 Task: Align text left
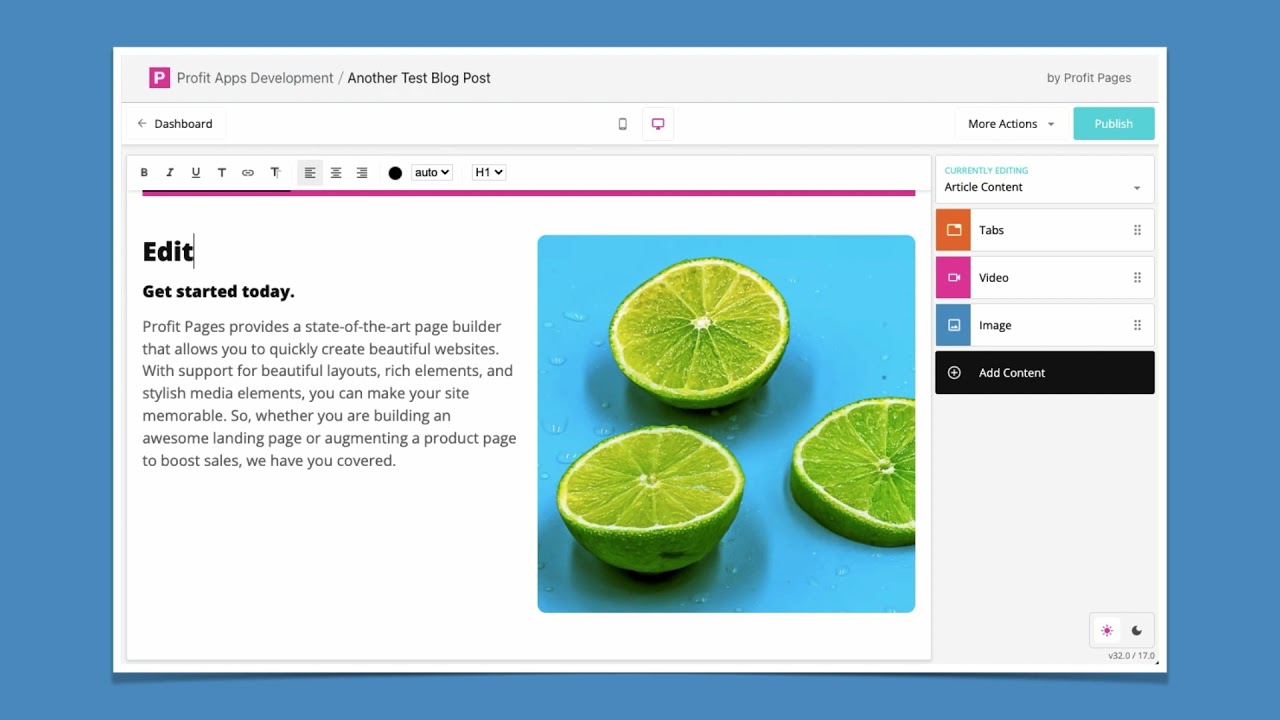pos(310,173)
